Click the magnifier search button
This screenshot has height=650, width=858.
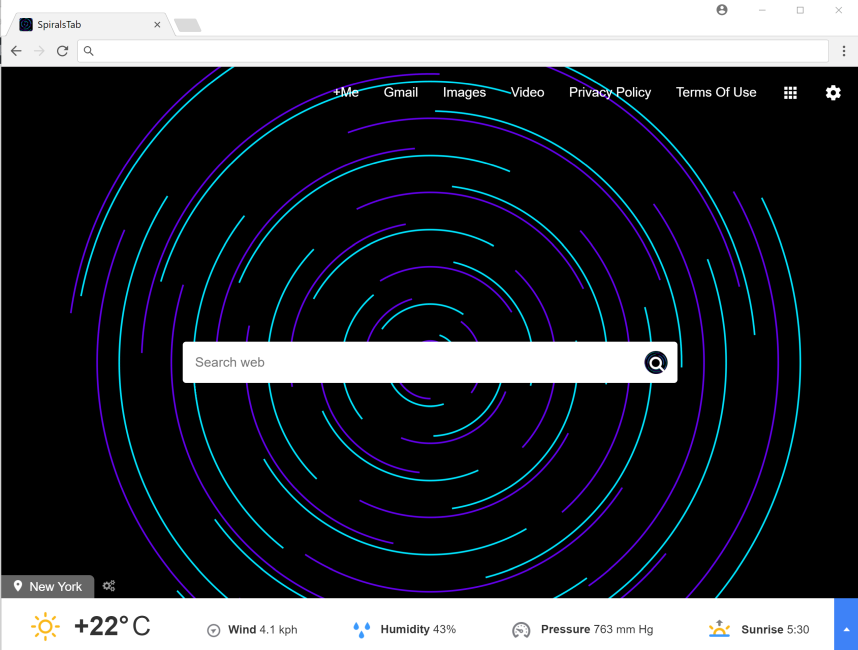click(x=656, y=362)
